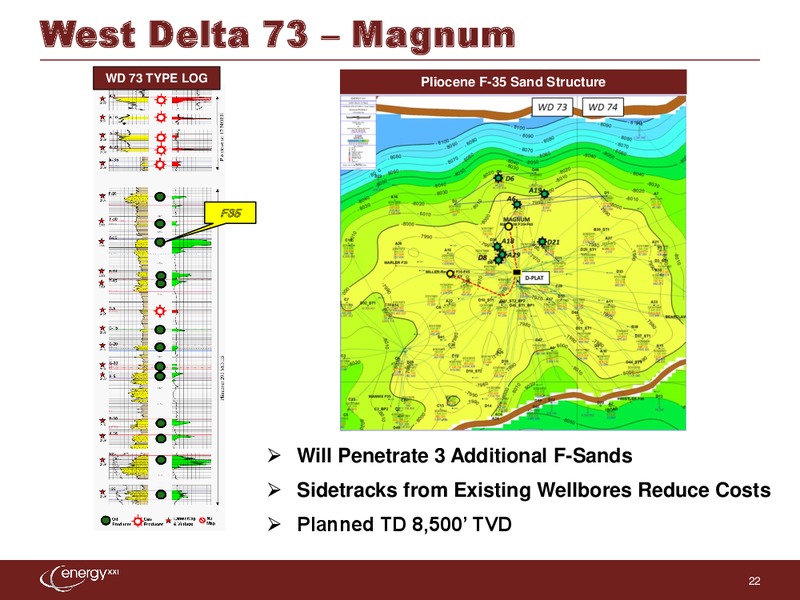Click the Gas Producer legend icon
The width and height of the screenshot is (800, 600).
pyautogui.click(x=138, y=521)
